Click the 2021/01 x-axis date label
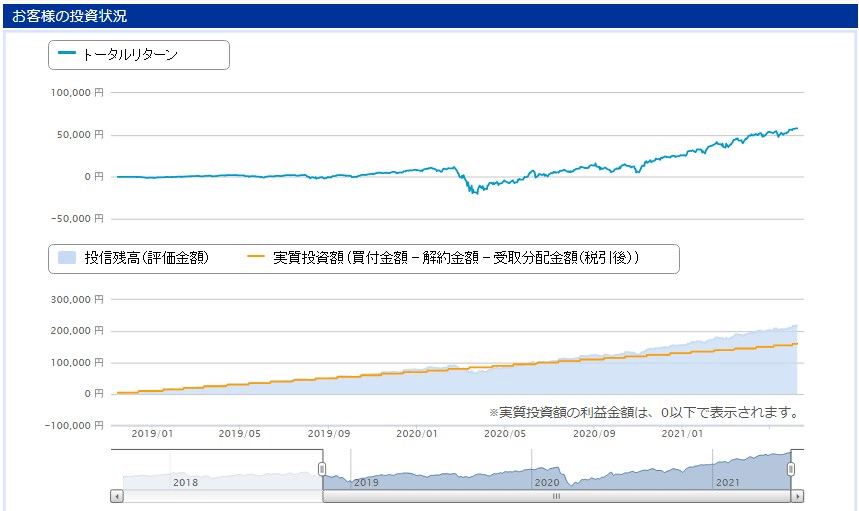Viewport: 859px width, 511px height. [682, 434]
